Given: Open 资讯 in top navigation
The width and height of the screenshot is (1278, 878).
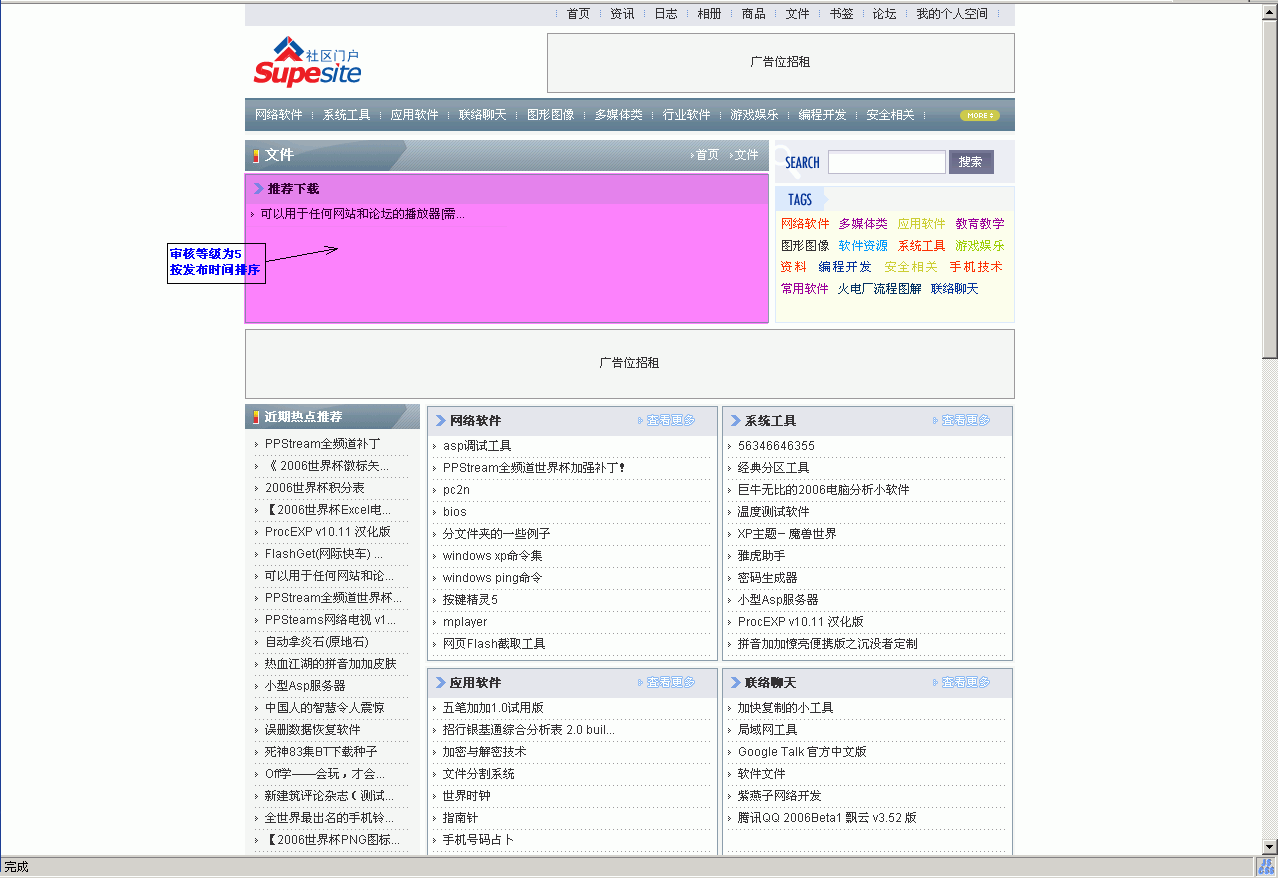Looking at the screenshot, I should point(622,14).
